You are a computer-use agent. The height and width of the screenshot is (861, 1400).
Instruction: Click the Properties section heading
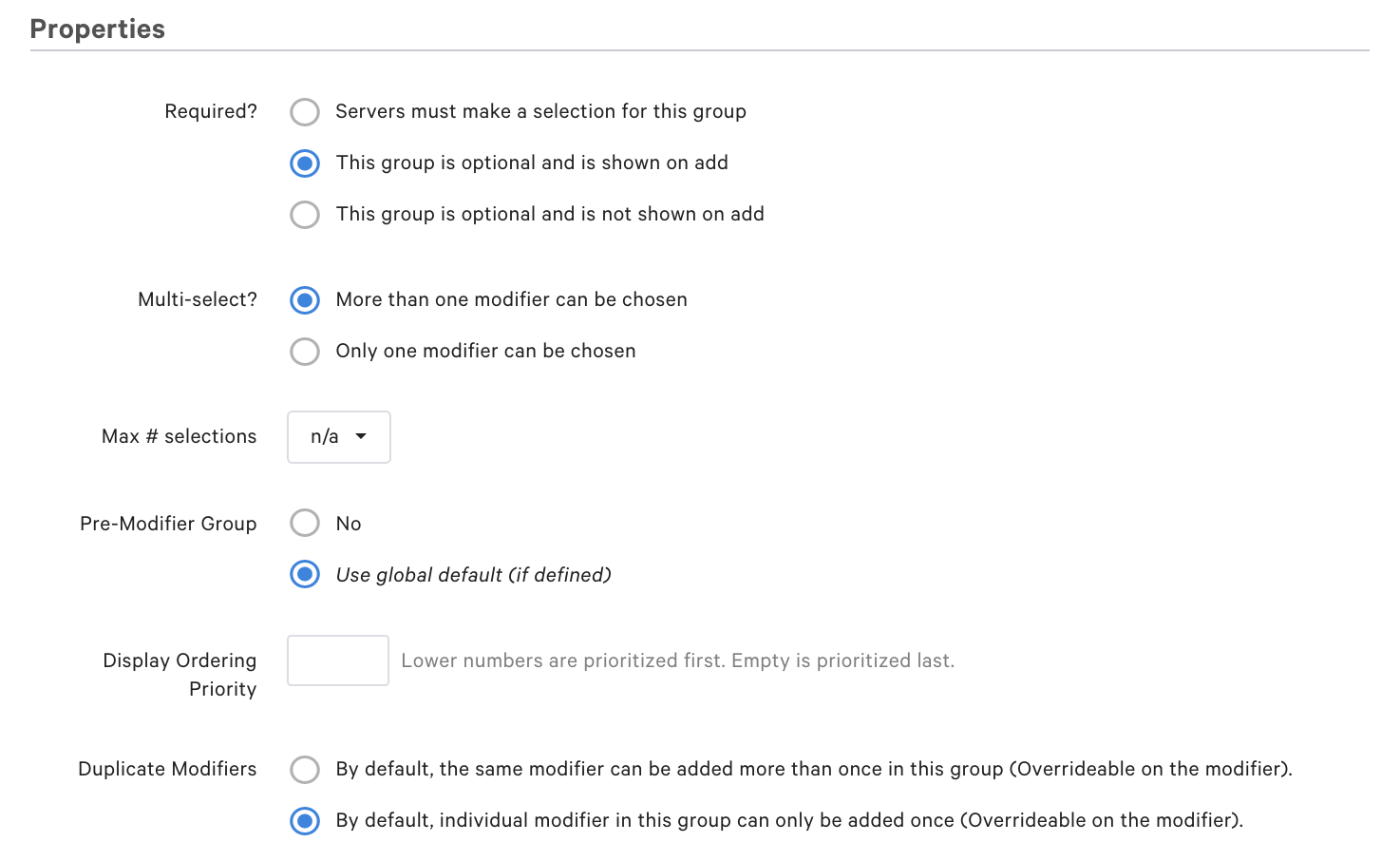tap(97, 29)
